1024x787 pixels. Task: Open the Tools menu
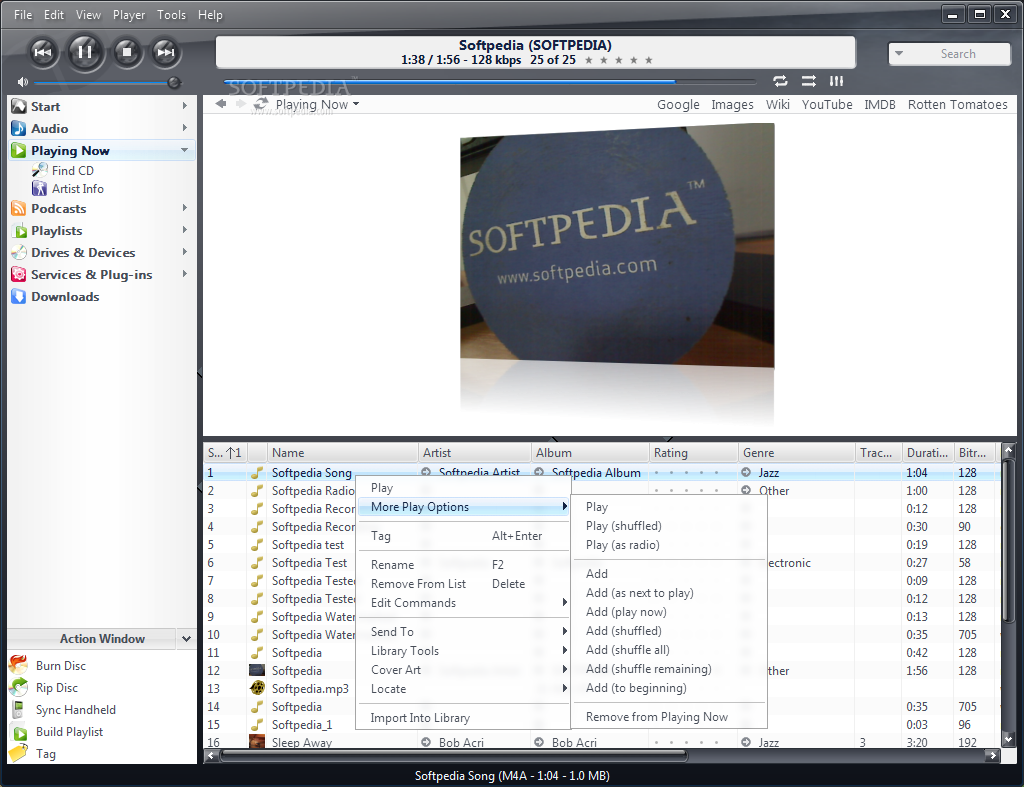pos(171,14)
